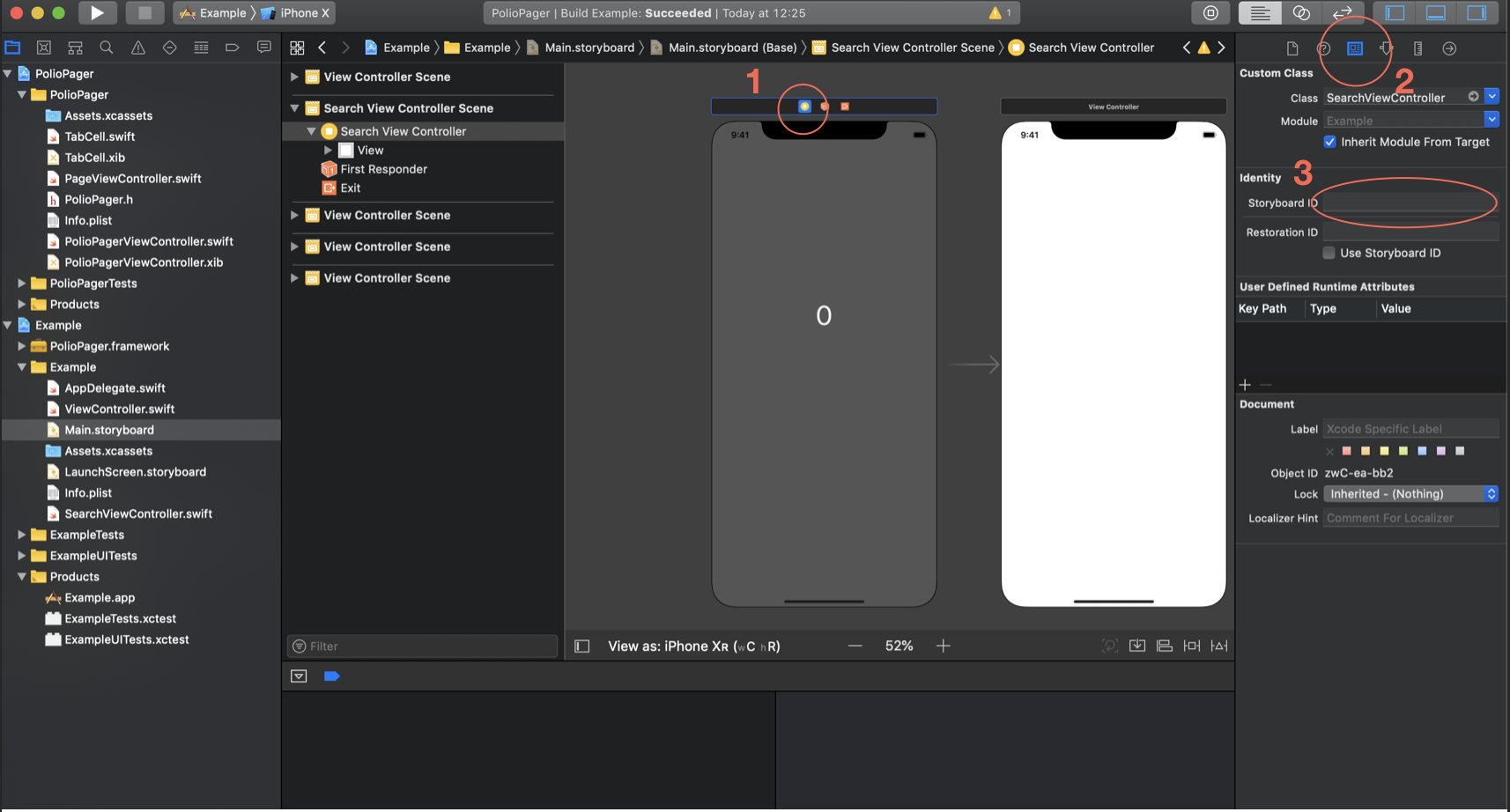The height and width of the screenshot is (812, 1510).
Task: Open the Align constraints menu
Action: pos(1165,646)
